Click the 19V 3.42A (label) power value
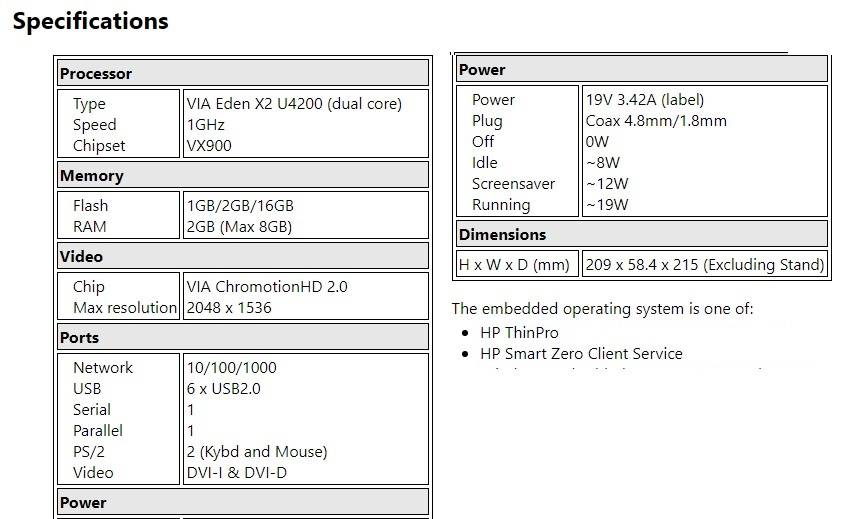The image size is (843, 519). pyautogui.click(x=645, y=100)
